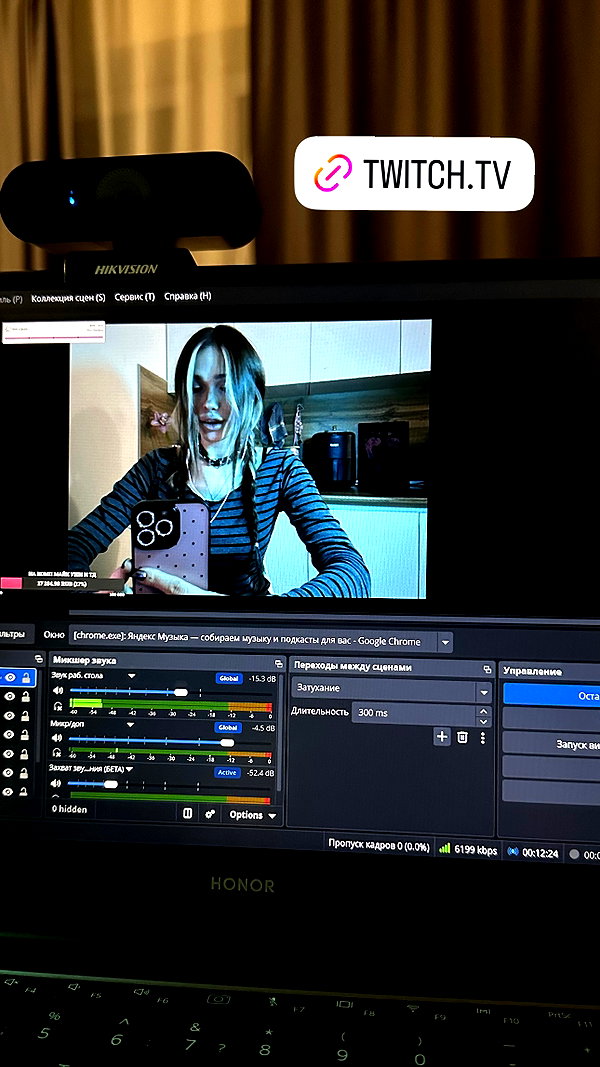This screenshot has width=600, height=1067.
Task: Open the mixer Options dropdown
Action: [252, 815]
